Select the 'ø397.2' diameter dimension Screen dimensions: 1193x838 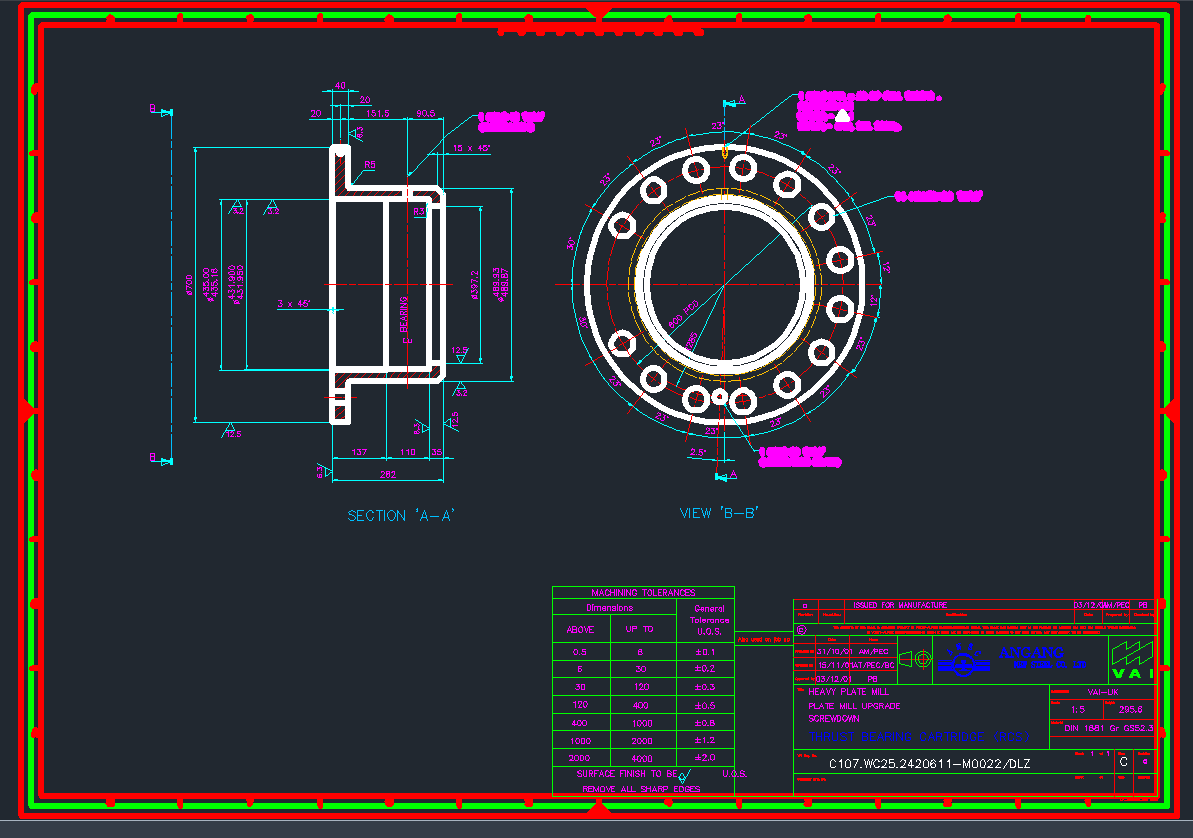[x=474, y=285]
